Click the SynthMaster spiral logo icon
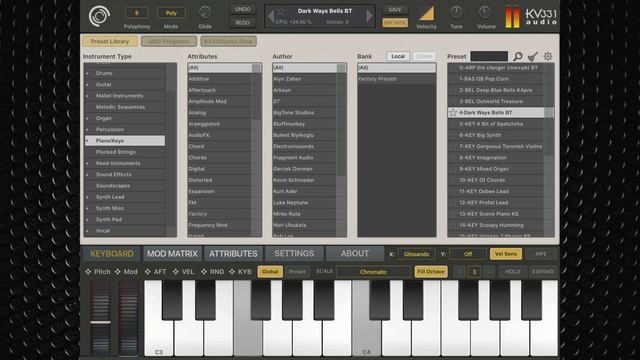640x360 pixels. [99, 16]
